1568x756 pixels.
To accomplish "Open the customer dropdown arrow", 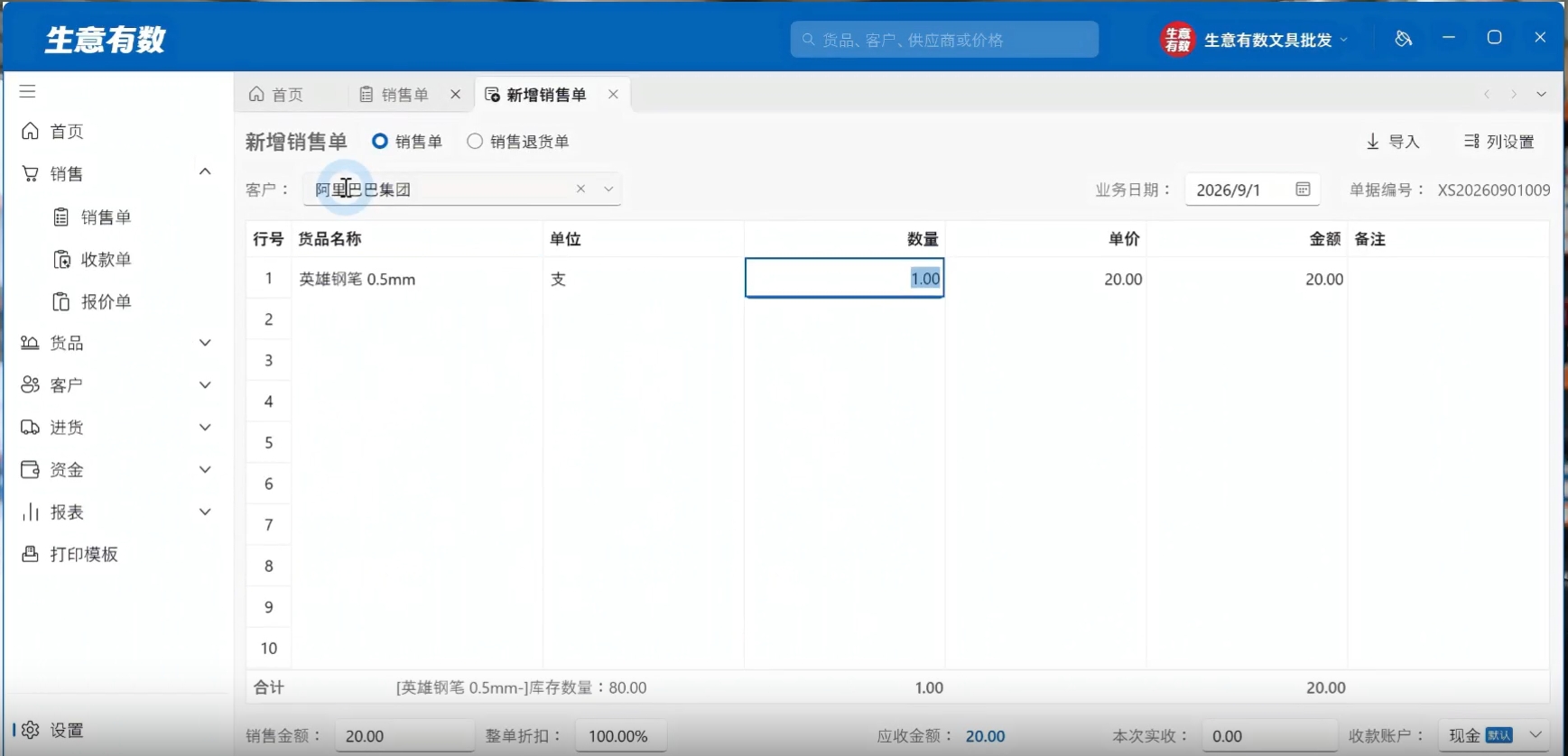I will click(x=608, y=189).
